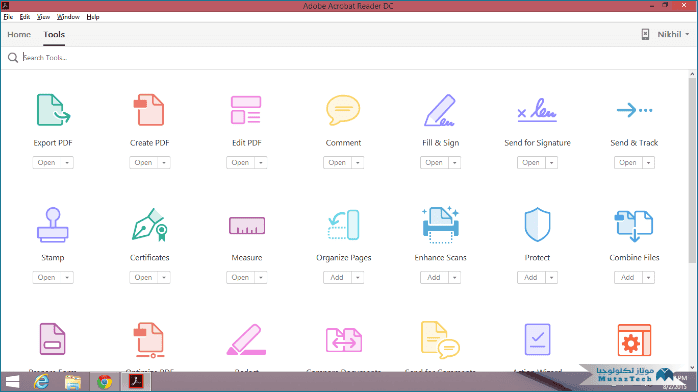Select the Measure ruler icon

point(247,225)
